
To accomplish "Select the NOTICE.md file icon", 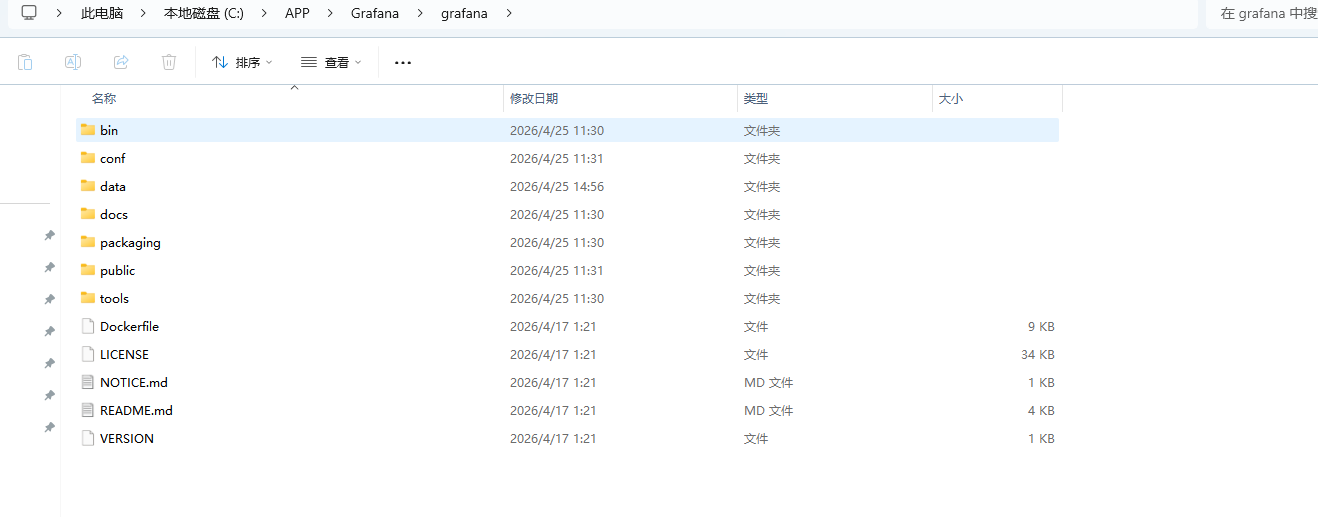I will tap(88, 382).
